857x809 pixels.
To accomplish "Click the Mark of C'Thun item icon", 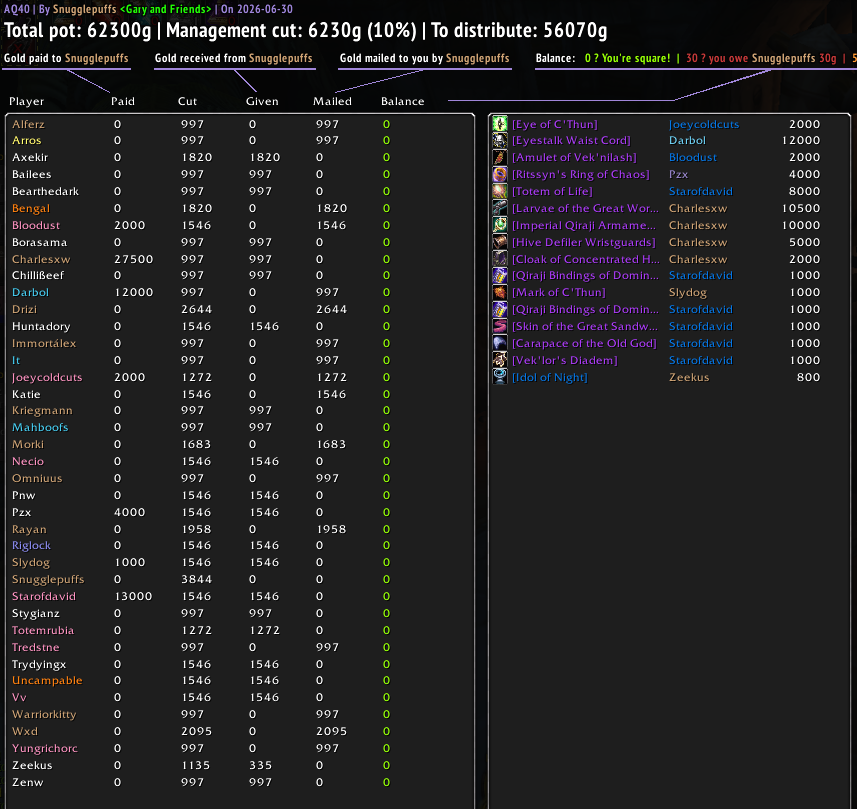I will (500, 292).
